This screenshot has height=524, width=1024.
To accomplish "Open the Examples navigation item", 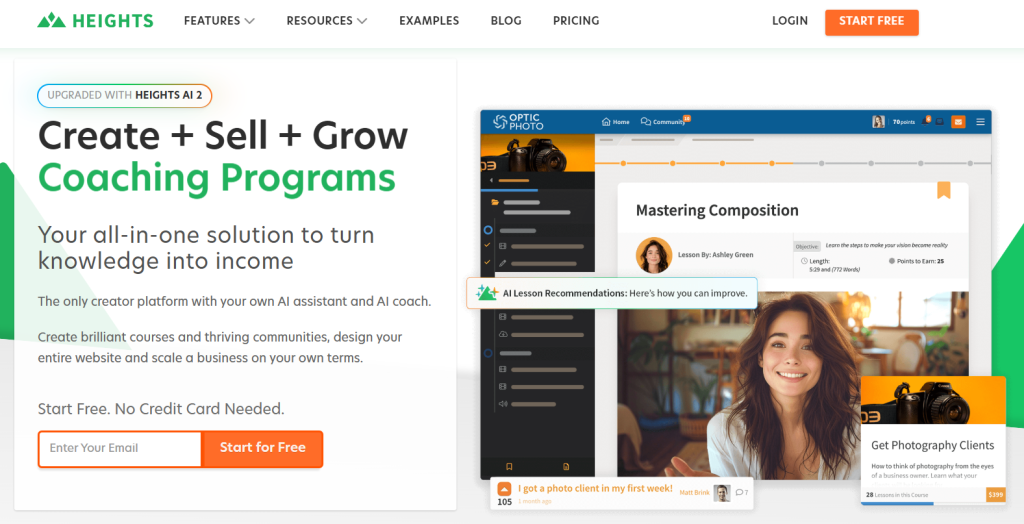I will coord(429,21).
